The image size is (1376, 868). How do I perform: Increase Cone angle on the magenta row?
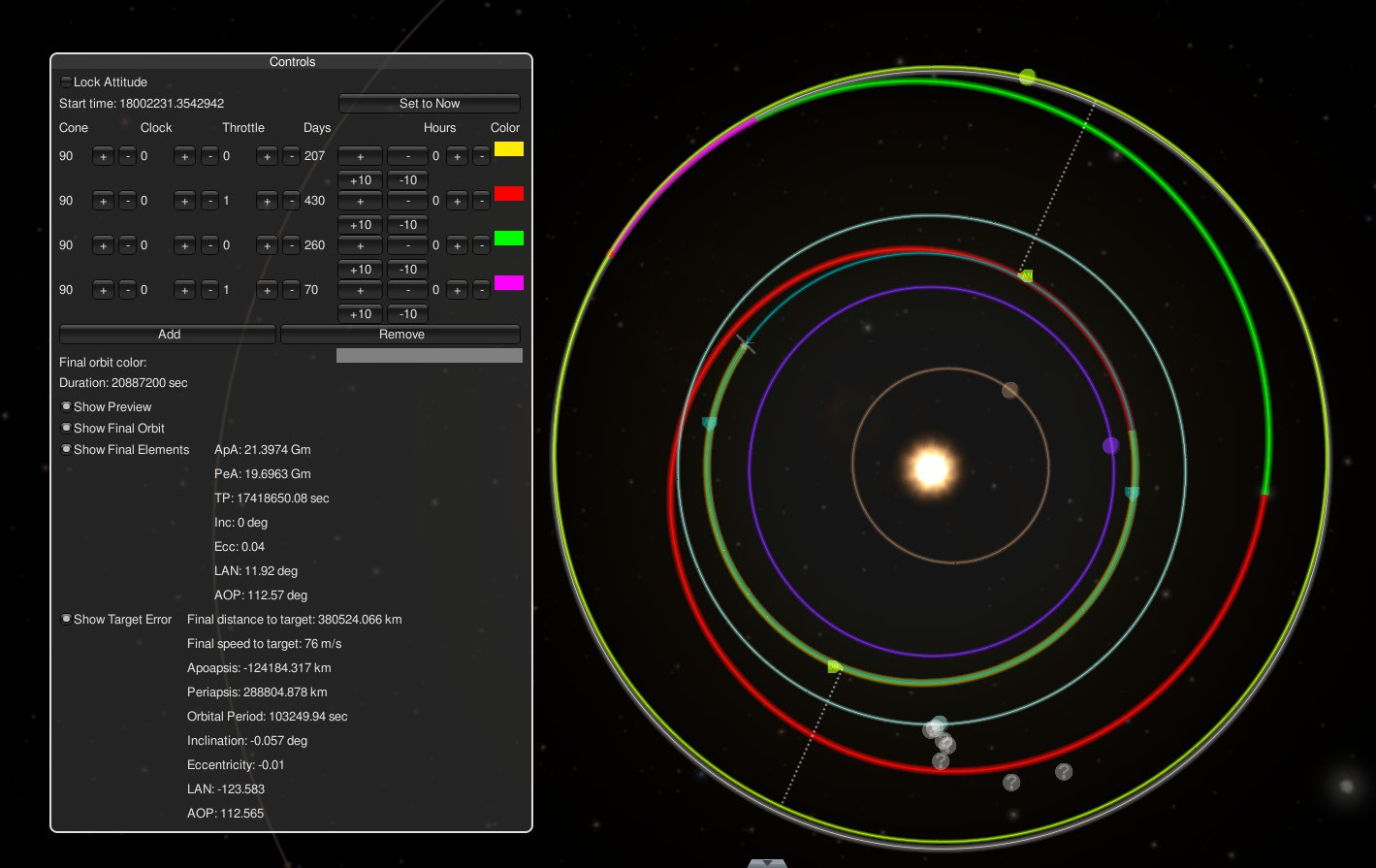tap(103, 290)
